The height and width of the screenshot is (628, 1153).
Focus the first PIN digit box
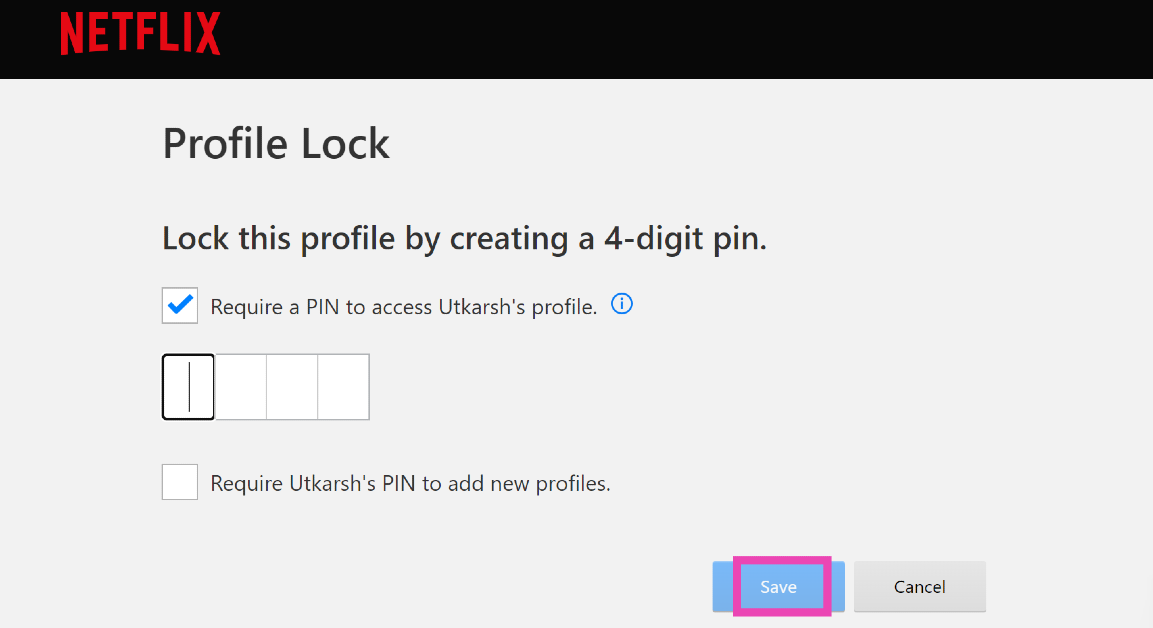point(189,387)
